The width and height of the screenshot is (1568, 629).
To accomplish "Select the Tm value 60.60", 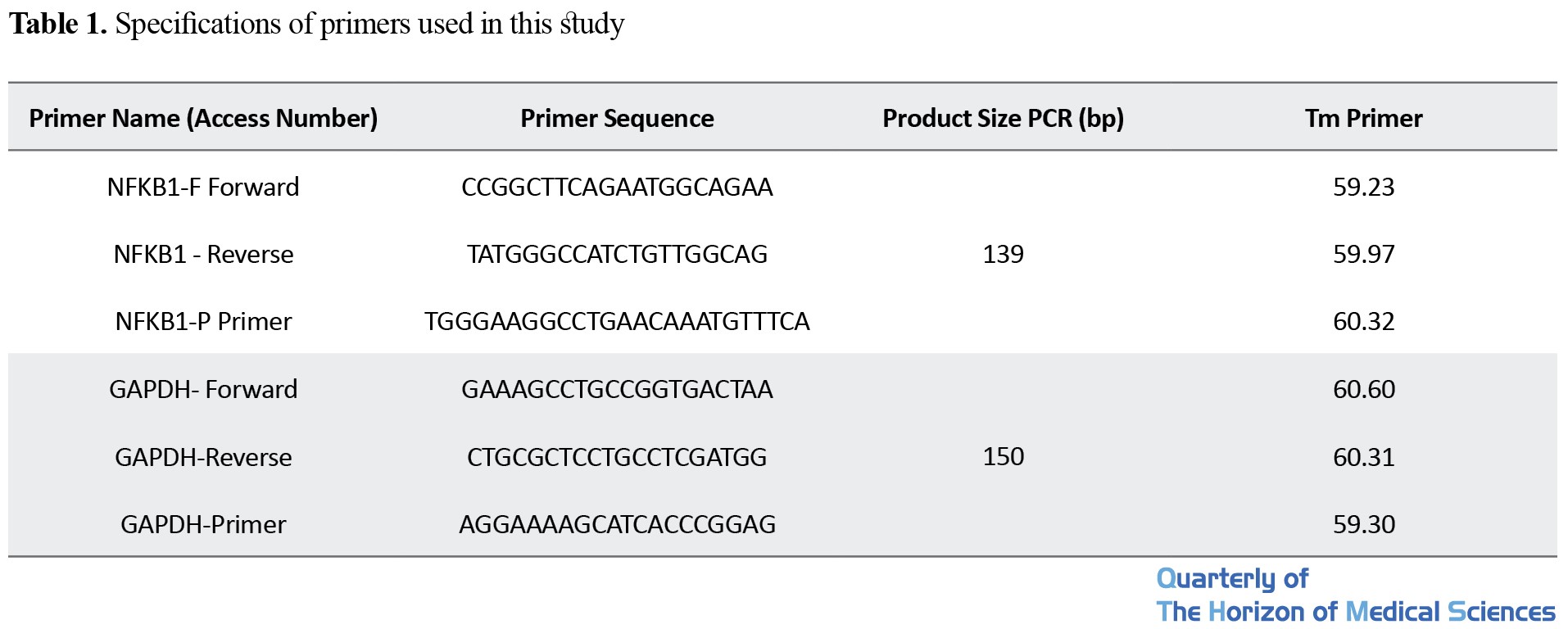I will pyautogui.click(x=1363, y=389).
